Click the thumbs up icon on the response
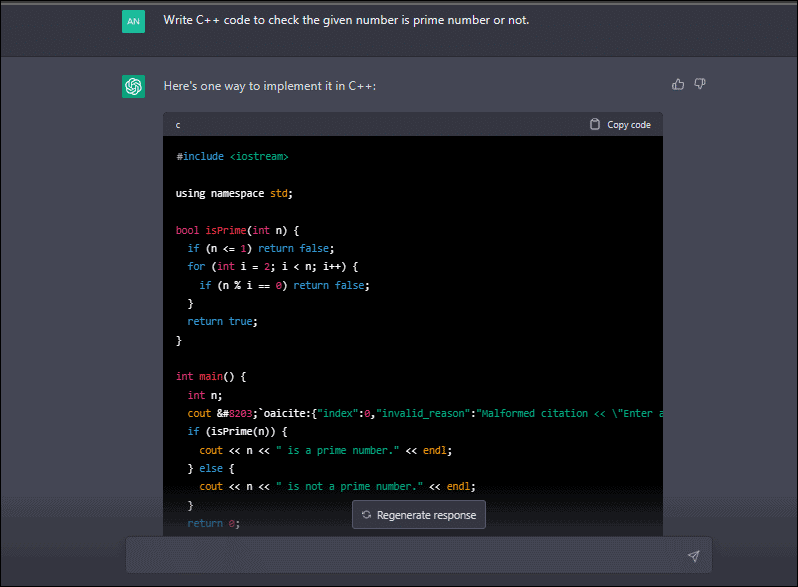798x587 pixels. tap(678, 84)
